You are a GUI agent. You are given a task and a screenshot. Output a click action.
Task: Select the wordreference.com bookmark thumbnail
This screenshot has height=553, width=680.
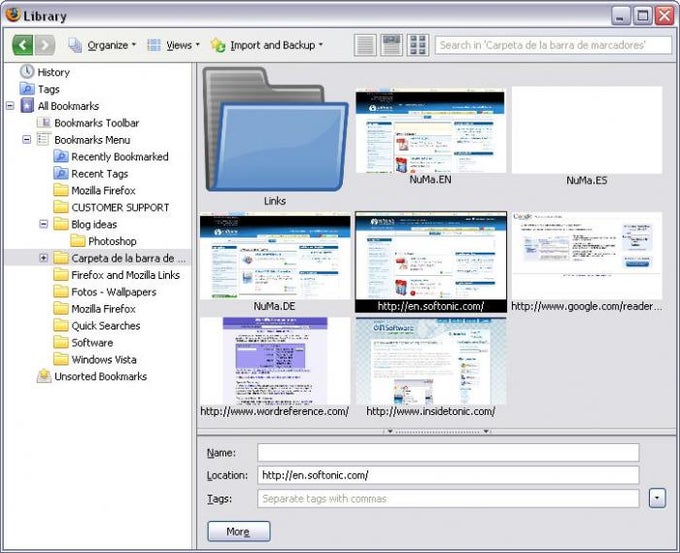[x=275, y=361]
